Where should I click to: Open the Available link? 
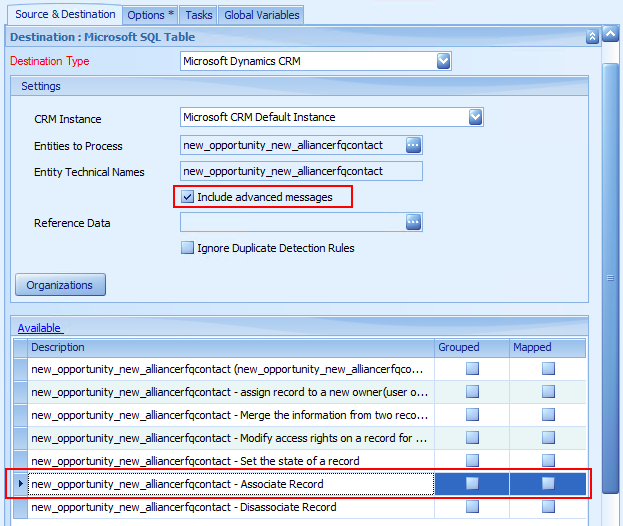39,328
